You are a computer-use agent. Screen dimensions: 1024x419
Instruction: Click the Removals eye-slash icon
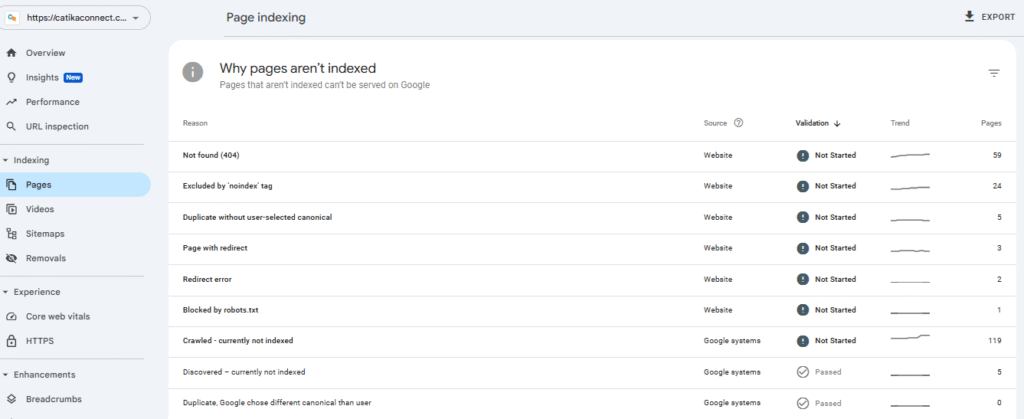11,258
